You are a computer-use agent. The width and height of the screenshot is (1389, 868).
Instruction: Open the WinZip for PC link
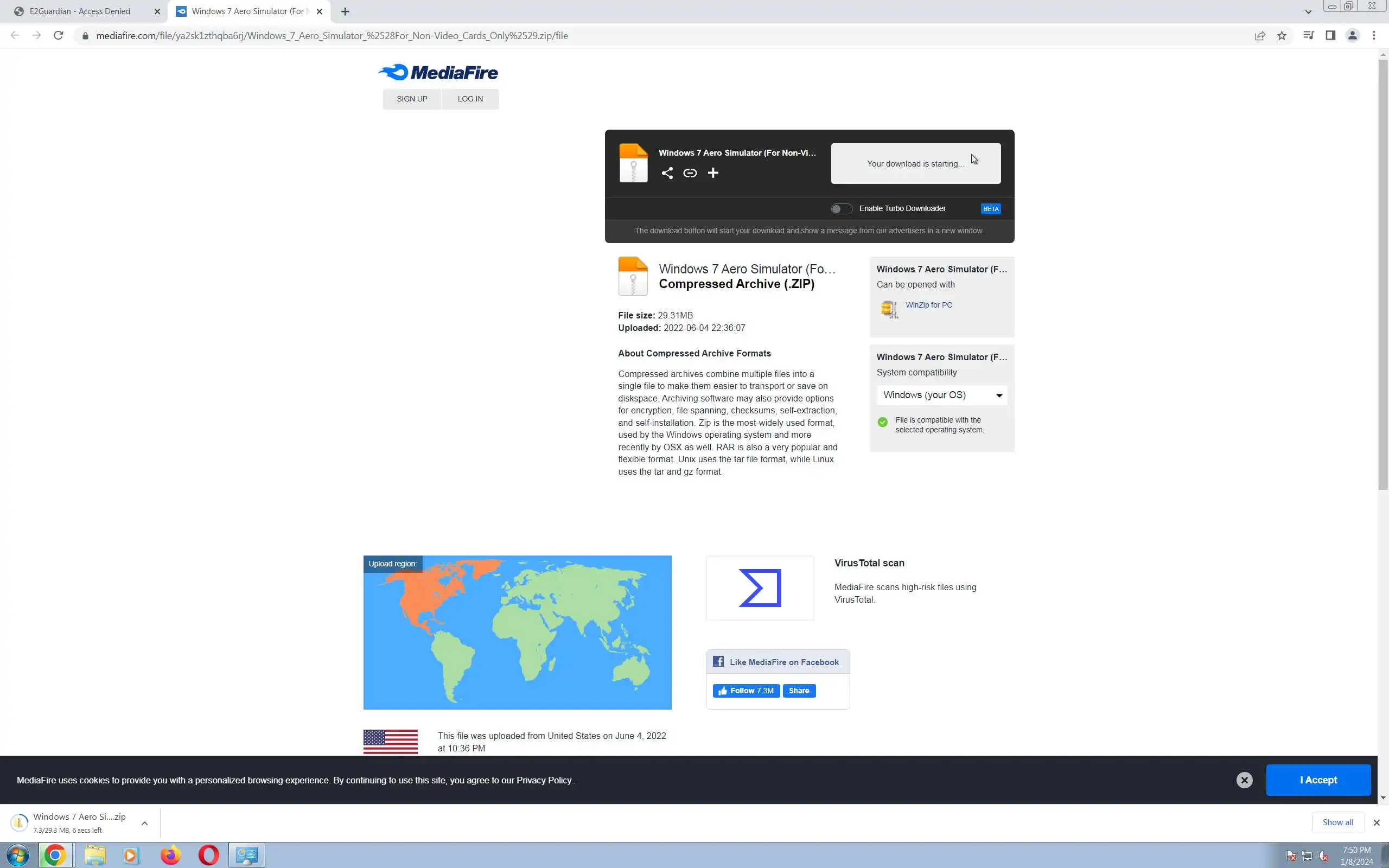pos(928,305)
